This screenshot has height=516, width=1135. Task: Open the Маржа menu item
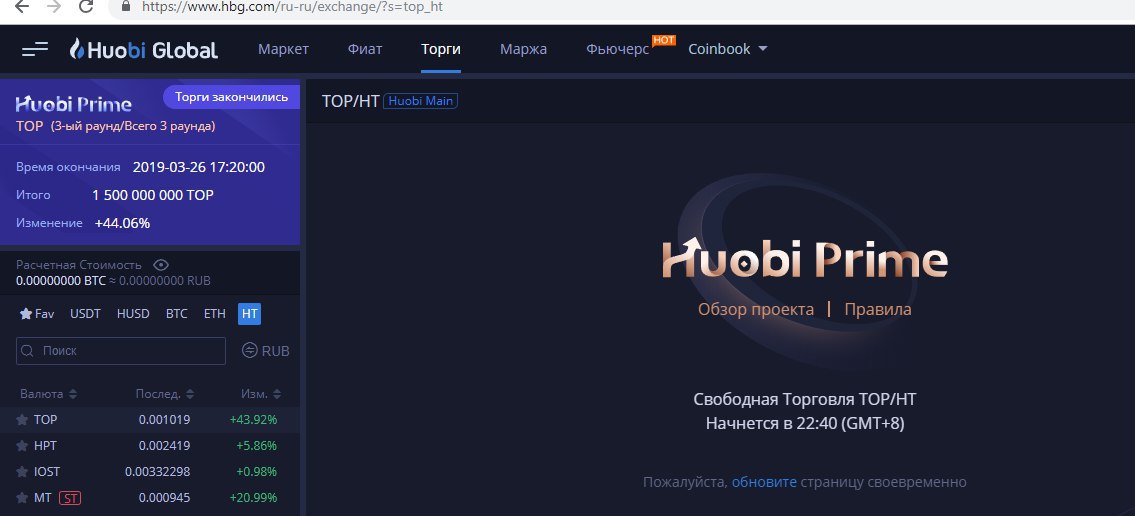523,49
